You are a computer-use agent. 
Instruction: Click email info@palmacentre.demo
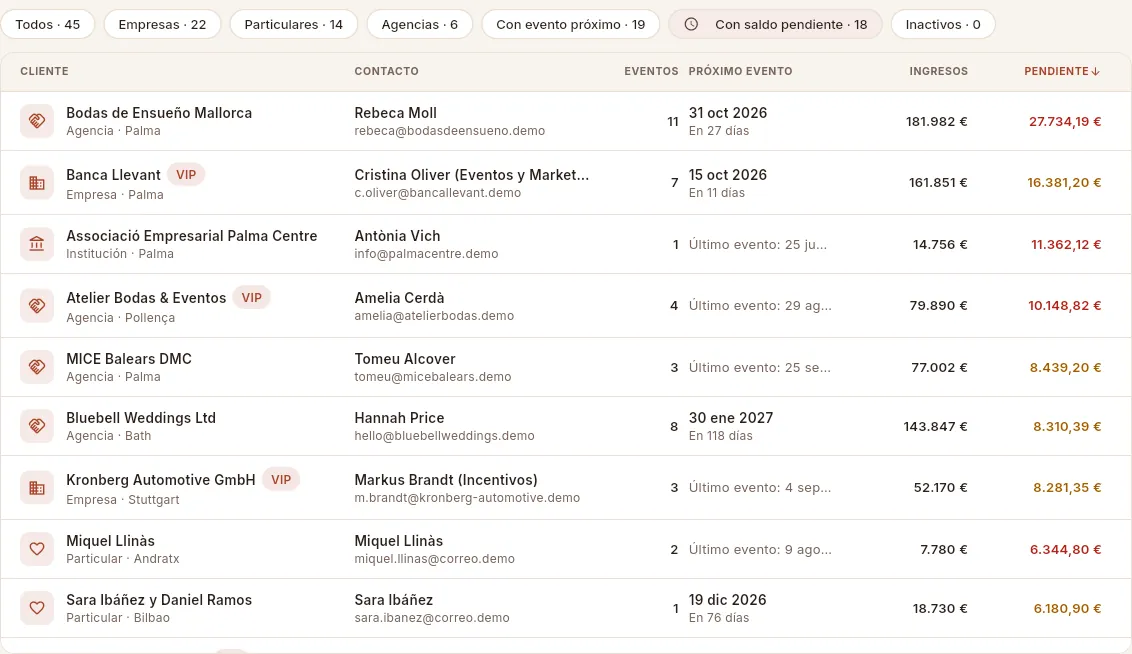coord(426,253)
